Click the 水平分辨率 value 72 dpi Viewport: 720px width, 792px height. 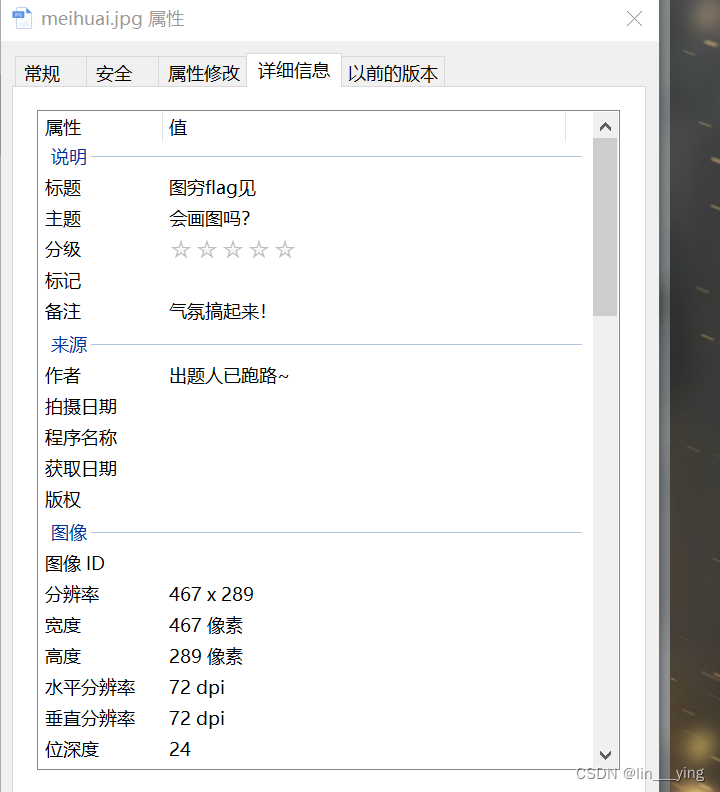(197, 687)
